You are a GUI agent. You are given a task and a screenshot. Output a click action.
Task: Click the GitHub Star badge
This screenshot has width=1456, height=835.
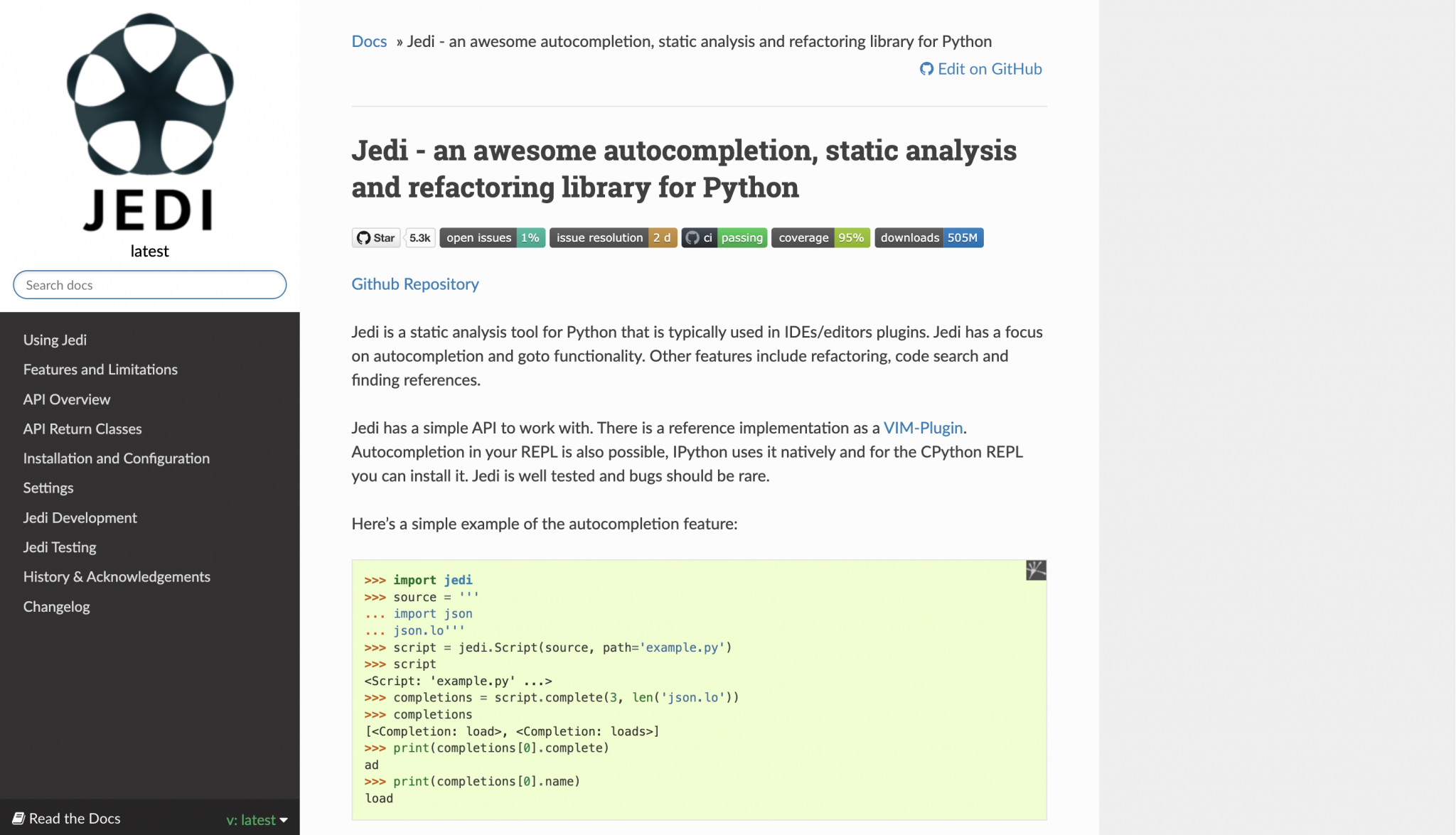(376, 238)
